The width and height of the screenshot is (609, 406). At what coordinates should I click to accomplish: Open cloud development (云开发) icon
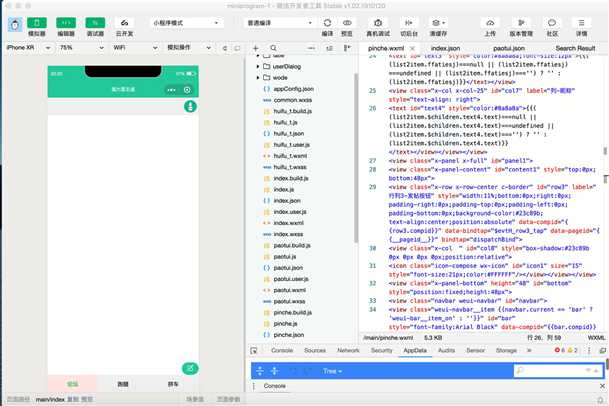coord(124,23)
